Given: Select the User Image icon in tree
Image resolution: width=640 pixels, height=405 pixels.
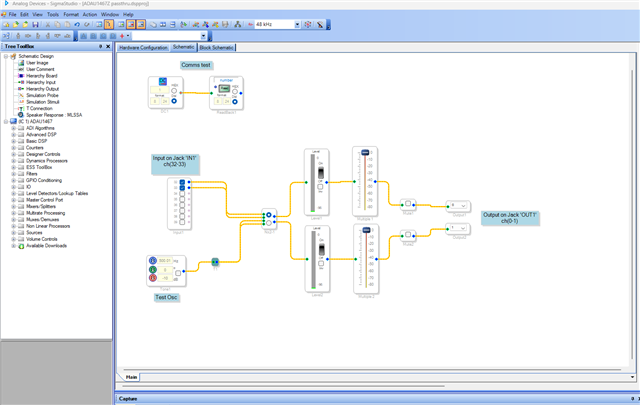Looking at the screenshot, I should 21,63.
